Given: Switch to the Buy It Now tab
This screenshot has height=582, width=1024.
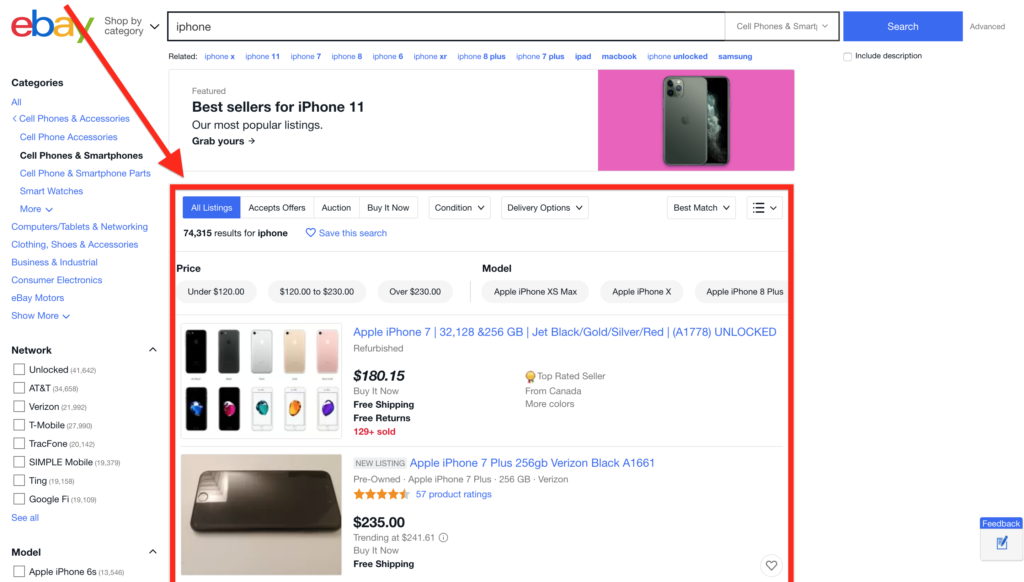Looking at the screenshot, I should (x=388, y=208).
